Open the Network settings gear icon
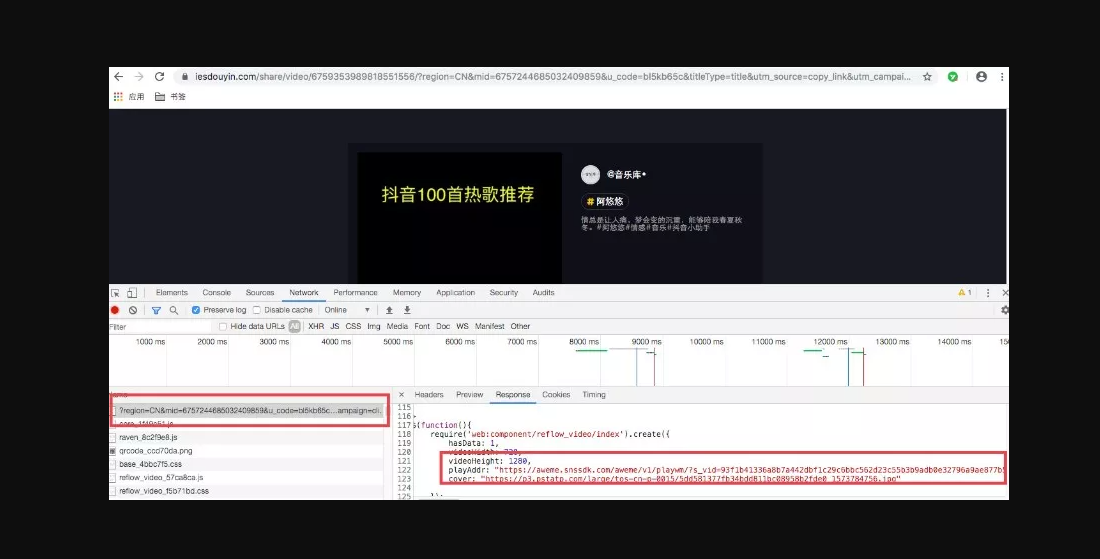Image resolution: width=1100 pixels, height=559 pixels. tap(1005, 310)
